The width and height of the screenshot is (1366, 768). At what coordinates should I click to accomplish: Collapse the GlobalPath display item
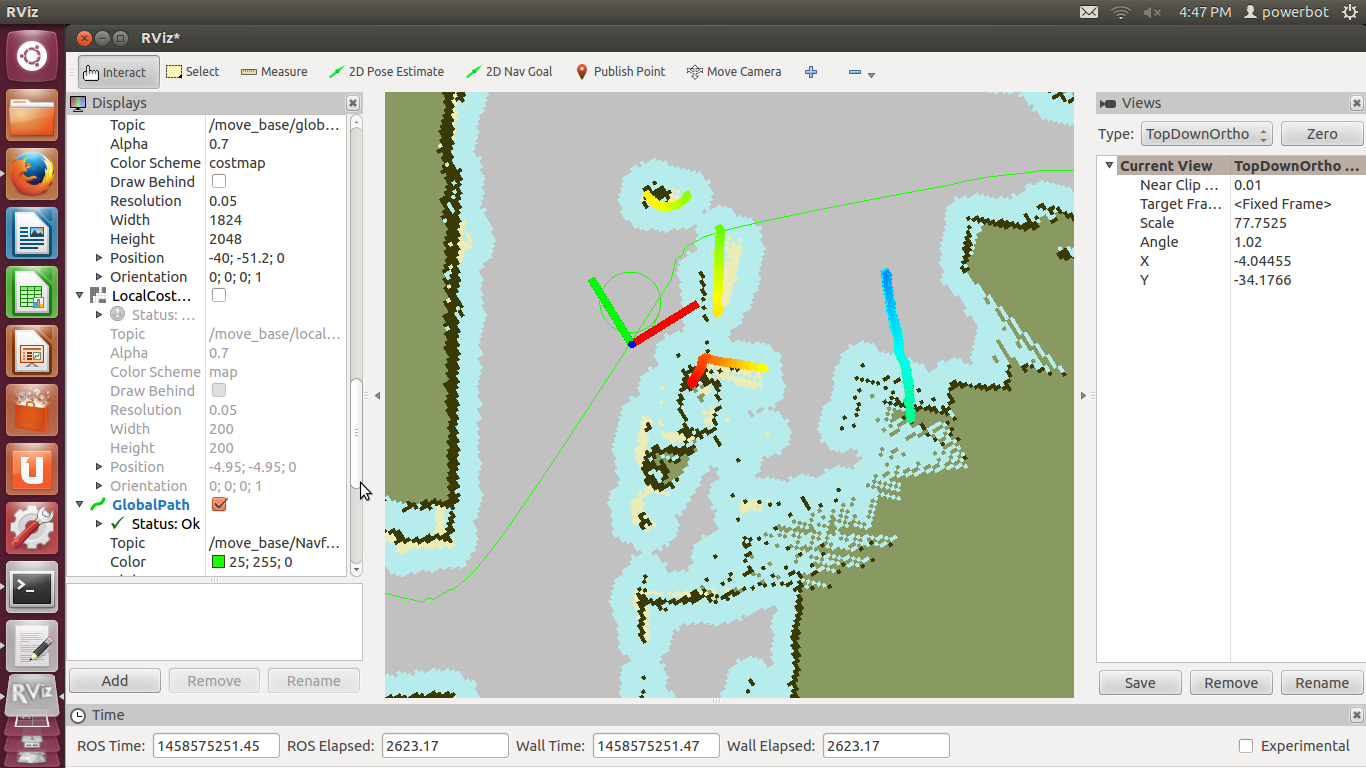80,505
